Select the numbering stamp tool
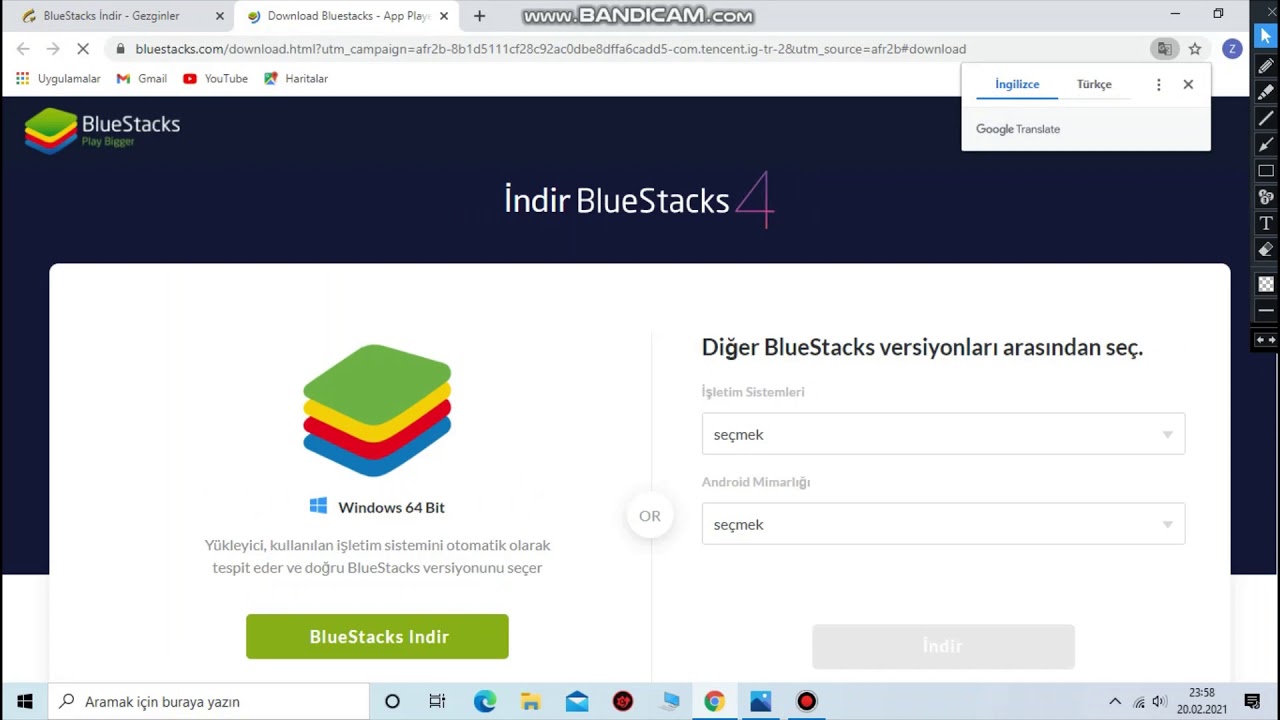Viewport: 1280px width, 720px height. pos(1266,196)
